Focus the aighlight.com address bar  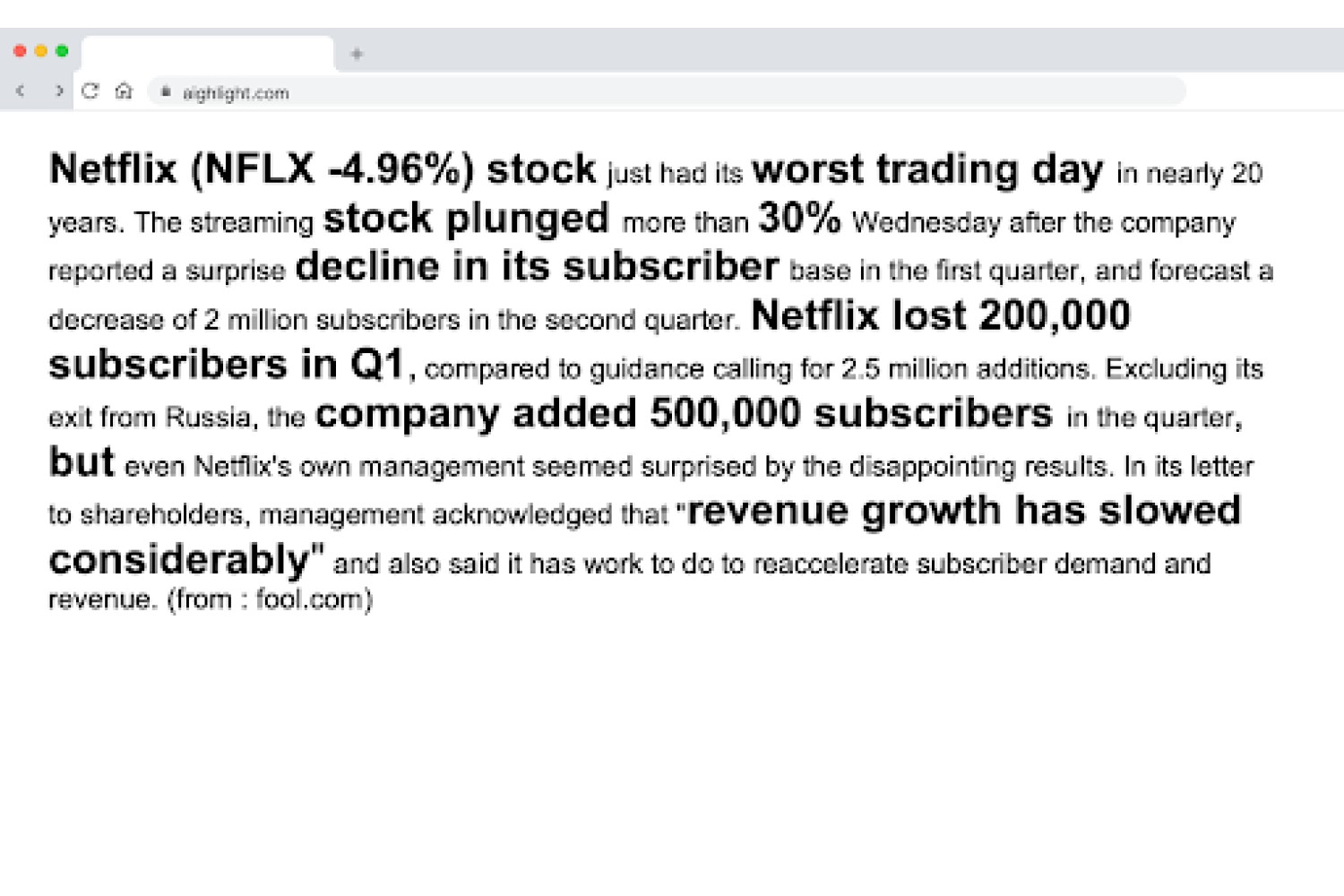click(x=668, y=91)
